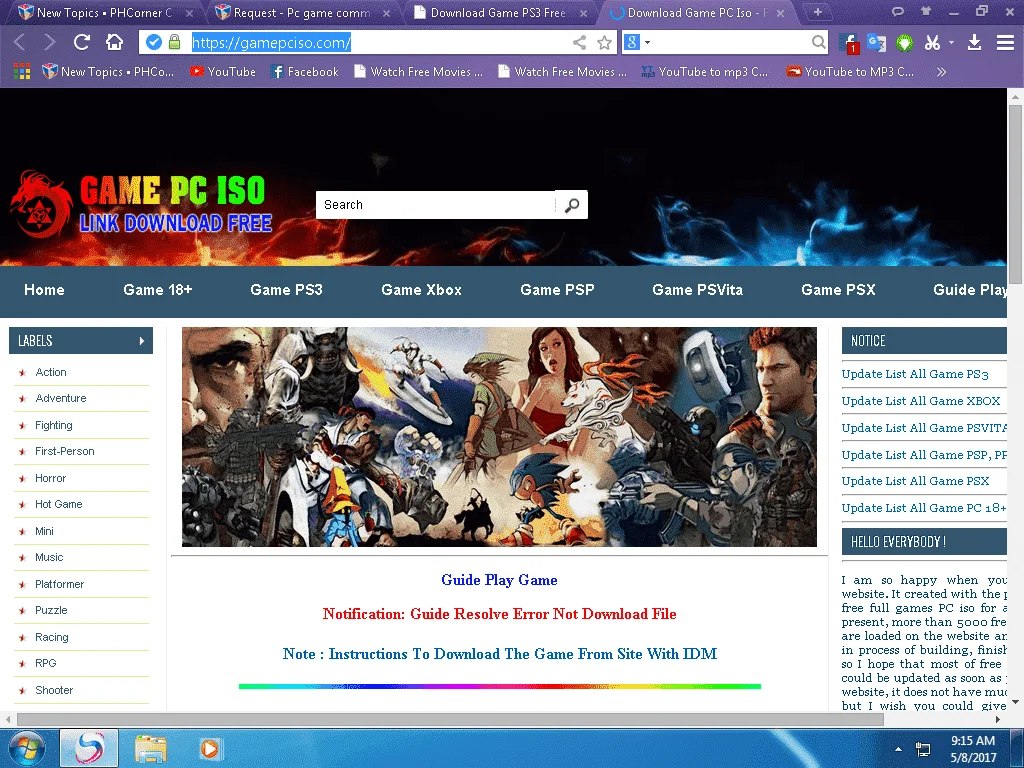Image resolution: width=1024 pixels, height=768 pixels.
Task: Click the address bar URL field
Action: (x=379, y=42)
